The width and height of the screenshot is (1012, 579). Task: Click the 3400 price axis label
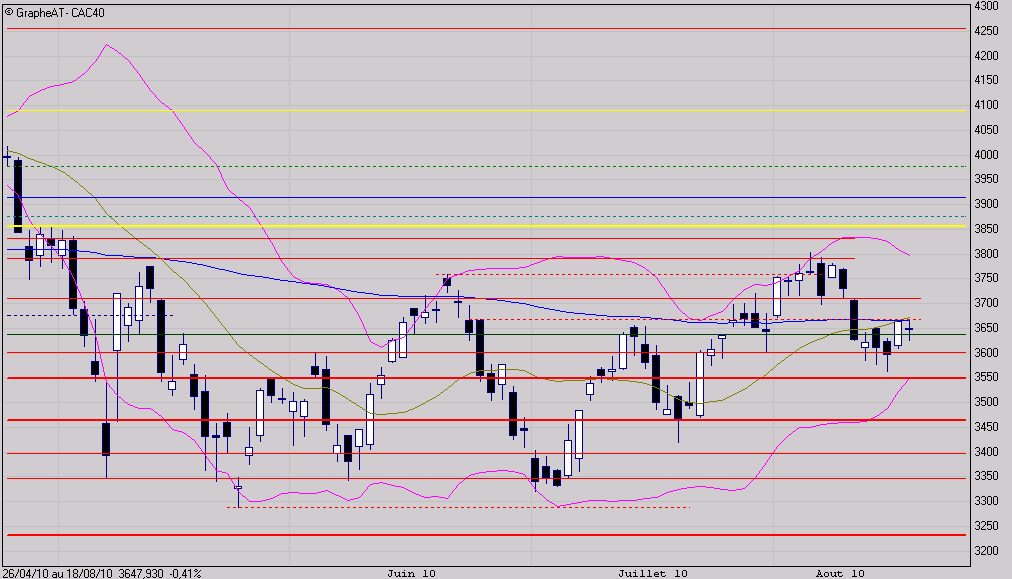pos(986,452)
